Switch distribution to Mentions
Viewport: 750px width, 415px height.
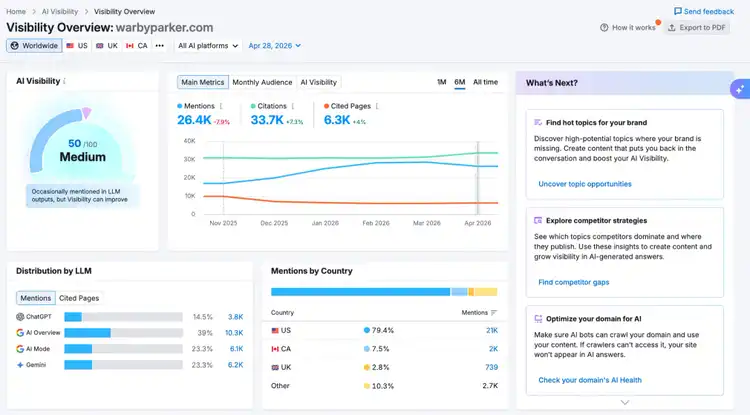35,298
